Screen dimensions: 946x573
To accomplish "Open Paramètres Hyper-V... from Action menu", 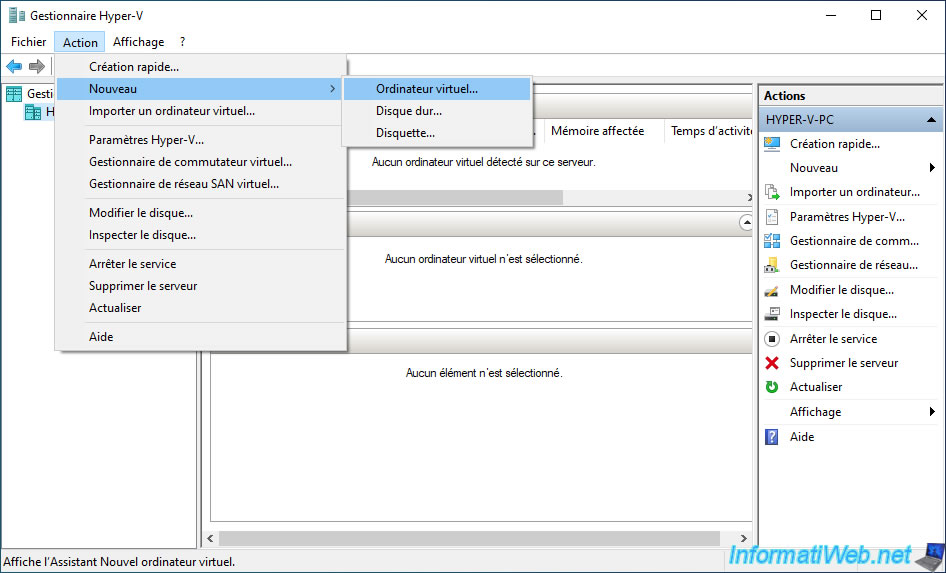I will click(x=201, y=140).
